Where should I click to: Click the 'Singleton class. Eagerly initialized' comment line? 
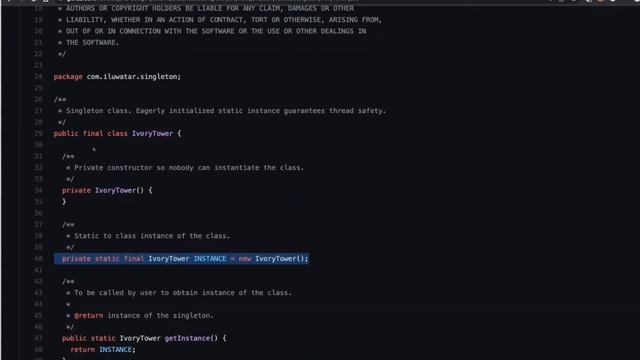coord(222,111)
